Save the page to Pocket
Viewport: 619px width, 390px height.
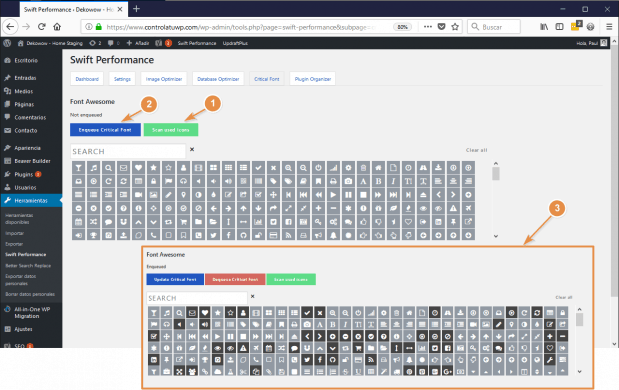pyautogui.click(x=442, y=27)
